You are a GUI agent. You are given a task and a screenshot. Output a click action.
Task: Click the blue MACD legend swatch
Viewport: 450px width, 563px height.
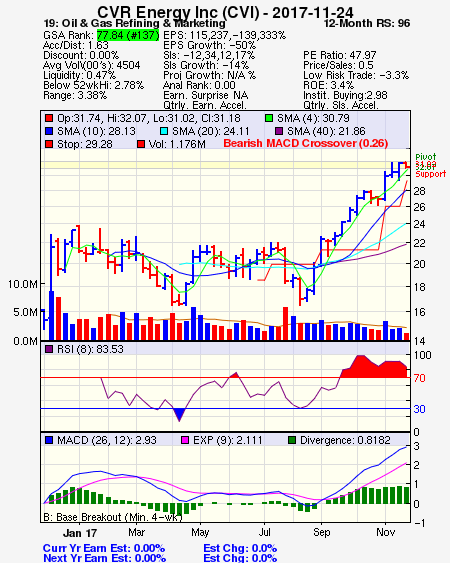tap(49, 440)
